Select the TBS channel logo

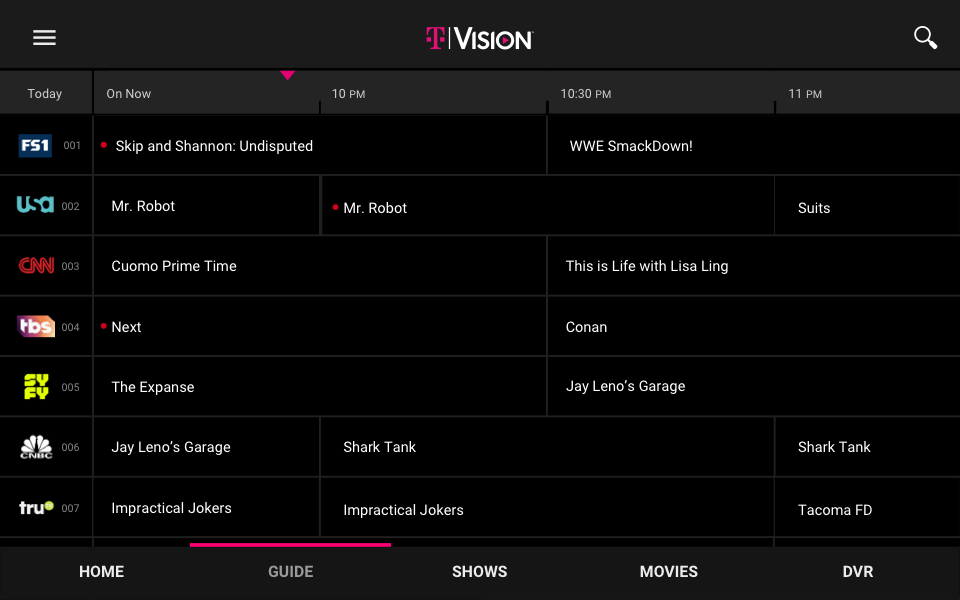click(36, 326)
